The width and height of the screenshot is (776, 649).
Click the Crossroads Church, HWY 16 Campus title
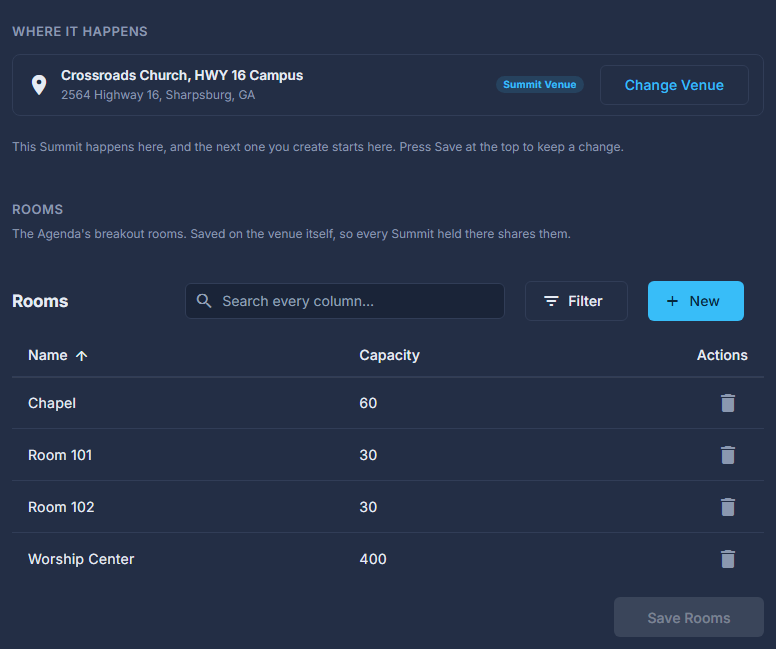(x=182, y=75)
